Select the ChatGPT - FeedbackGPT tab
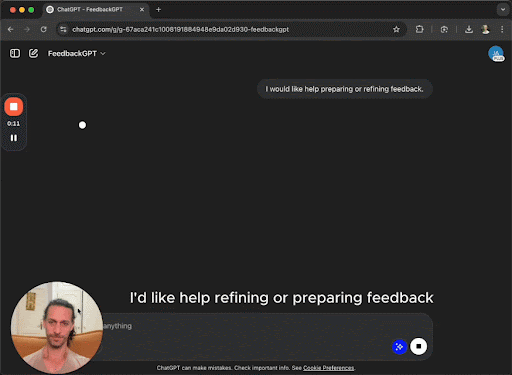Screen dimensions: 512x375 click(95, 10)
